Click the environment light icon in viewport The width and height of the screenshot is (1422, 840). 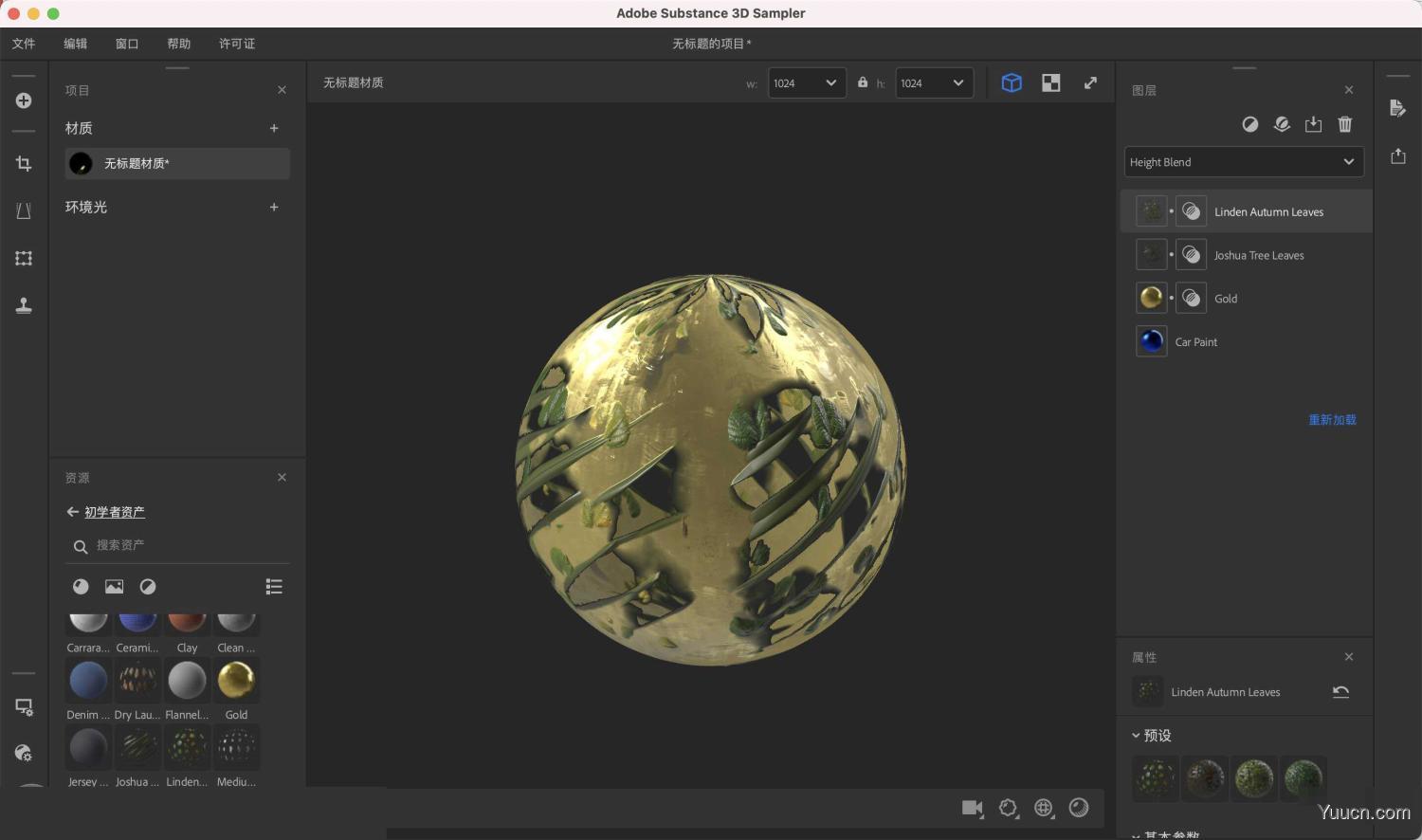[1043, 808]
